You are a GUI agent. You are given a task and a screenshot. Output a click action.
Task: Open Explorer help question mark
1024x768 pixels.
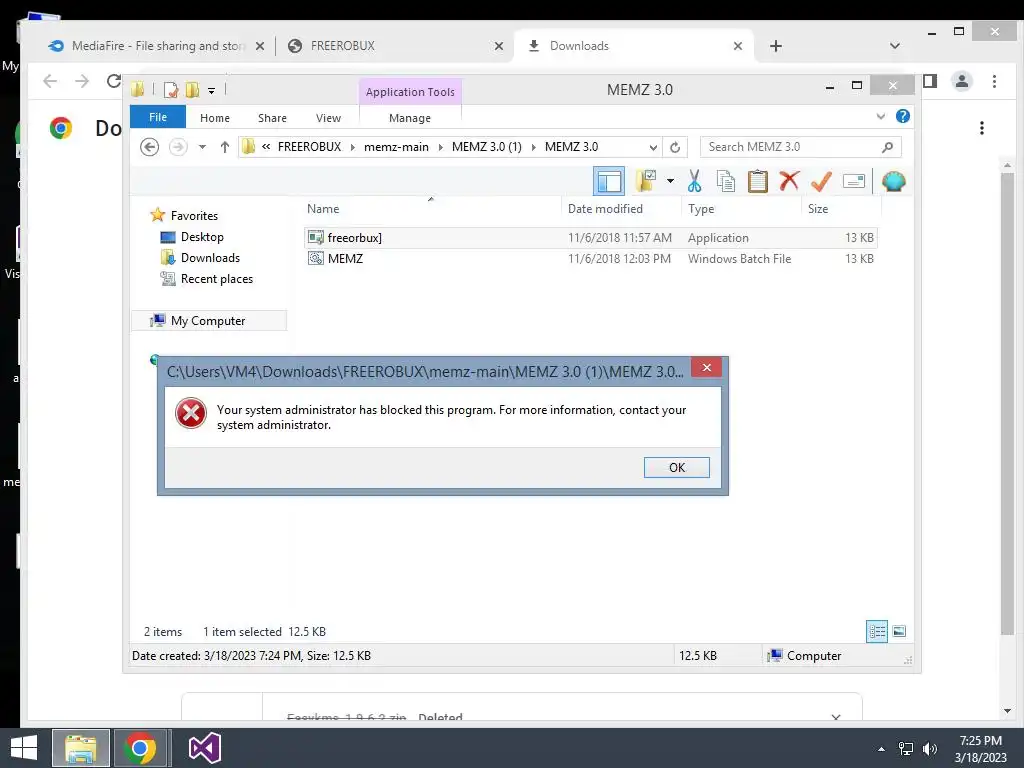[x=903, y=116]
